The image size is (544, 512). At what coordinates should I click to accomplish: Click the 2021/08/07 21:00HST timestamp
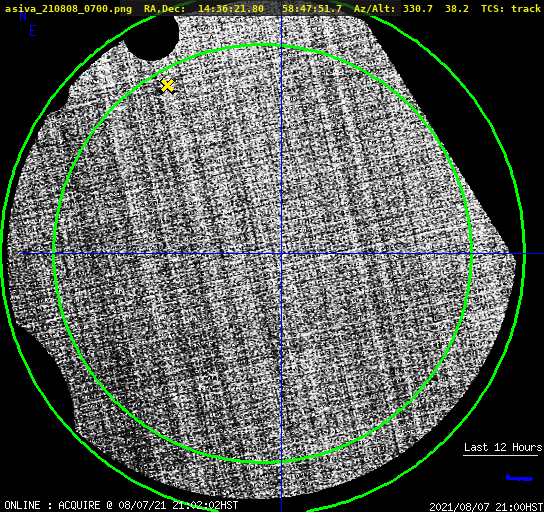[x=486, y=507]
